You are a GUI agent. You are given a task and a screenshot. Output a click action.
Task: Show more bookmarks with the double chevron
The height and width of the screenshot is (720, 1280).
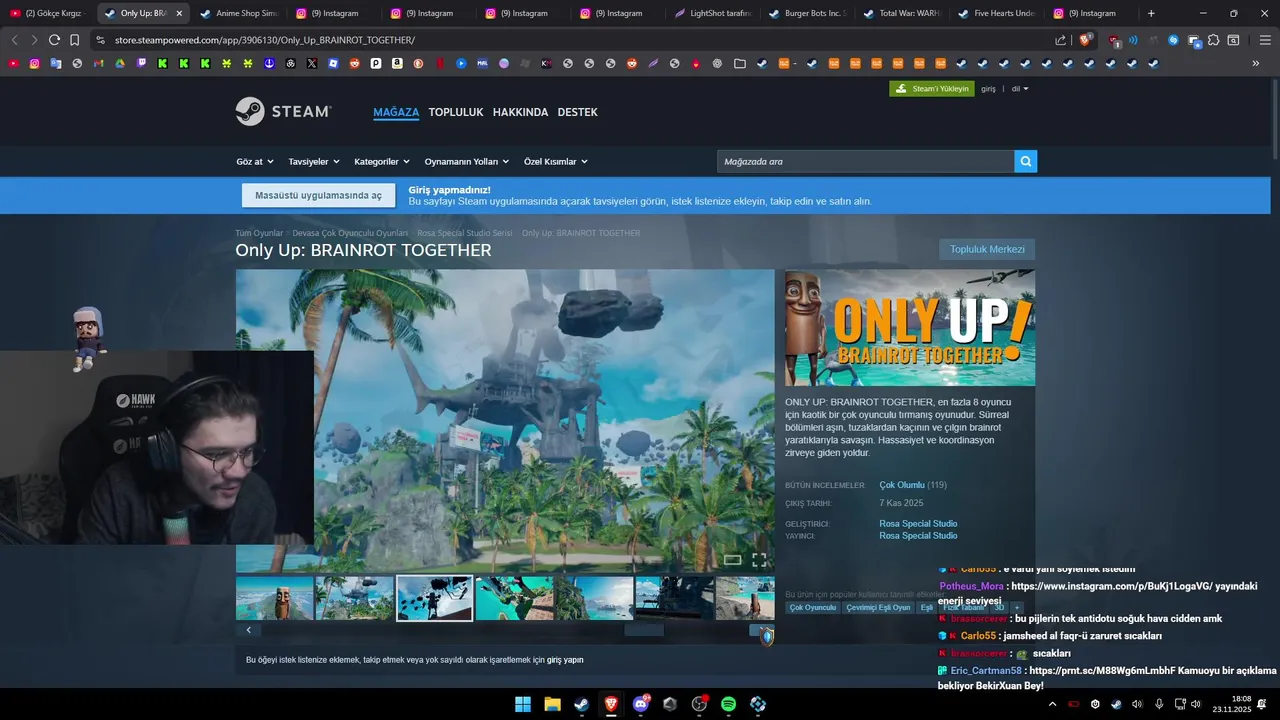coord(1256,63)
